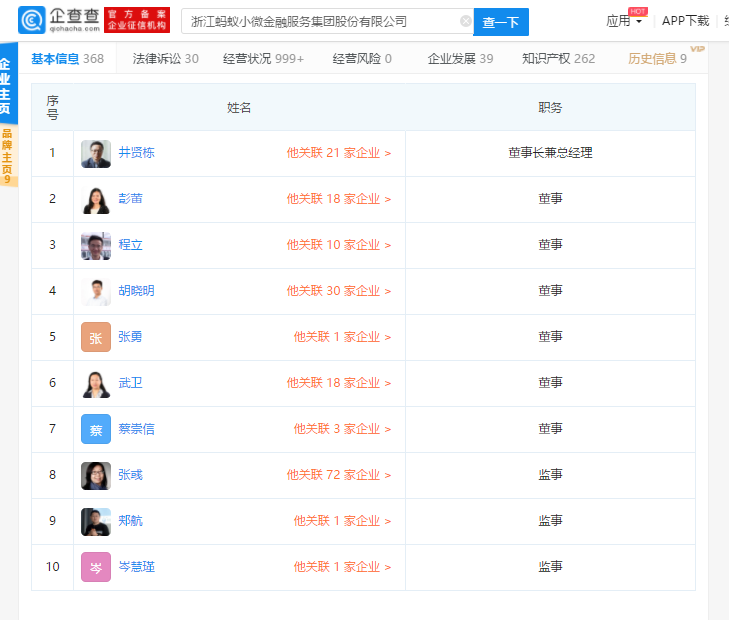Select the 品牌主页 side tab
The image size is (729, 620).
coord(8,156)
